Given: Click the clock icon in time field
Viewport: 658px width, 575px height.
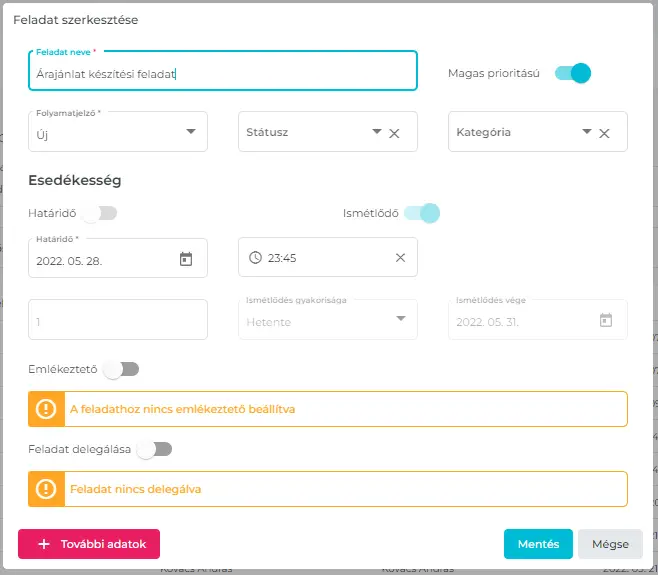Looking at the screenshot, I should 255,258.
